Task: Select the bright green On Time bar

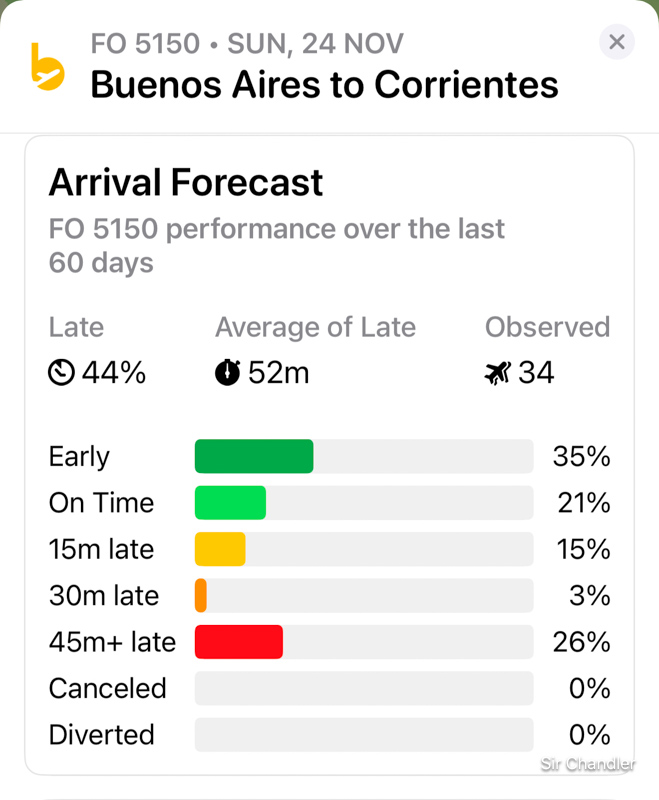Action: click(x=230, y=503)
